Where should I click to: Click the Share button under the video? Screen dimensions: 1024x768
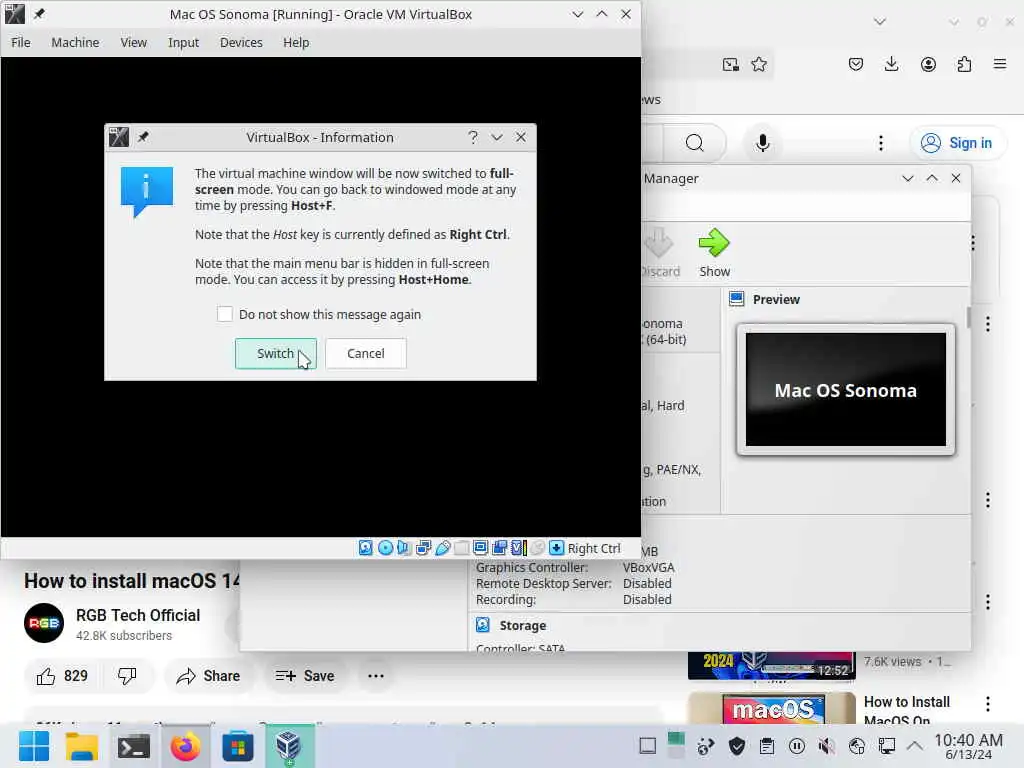click(x=208, y=676)
